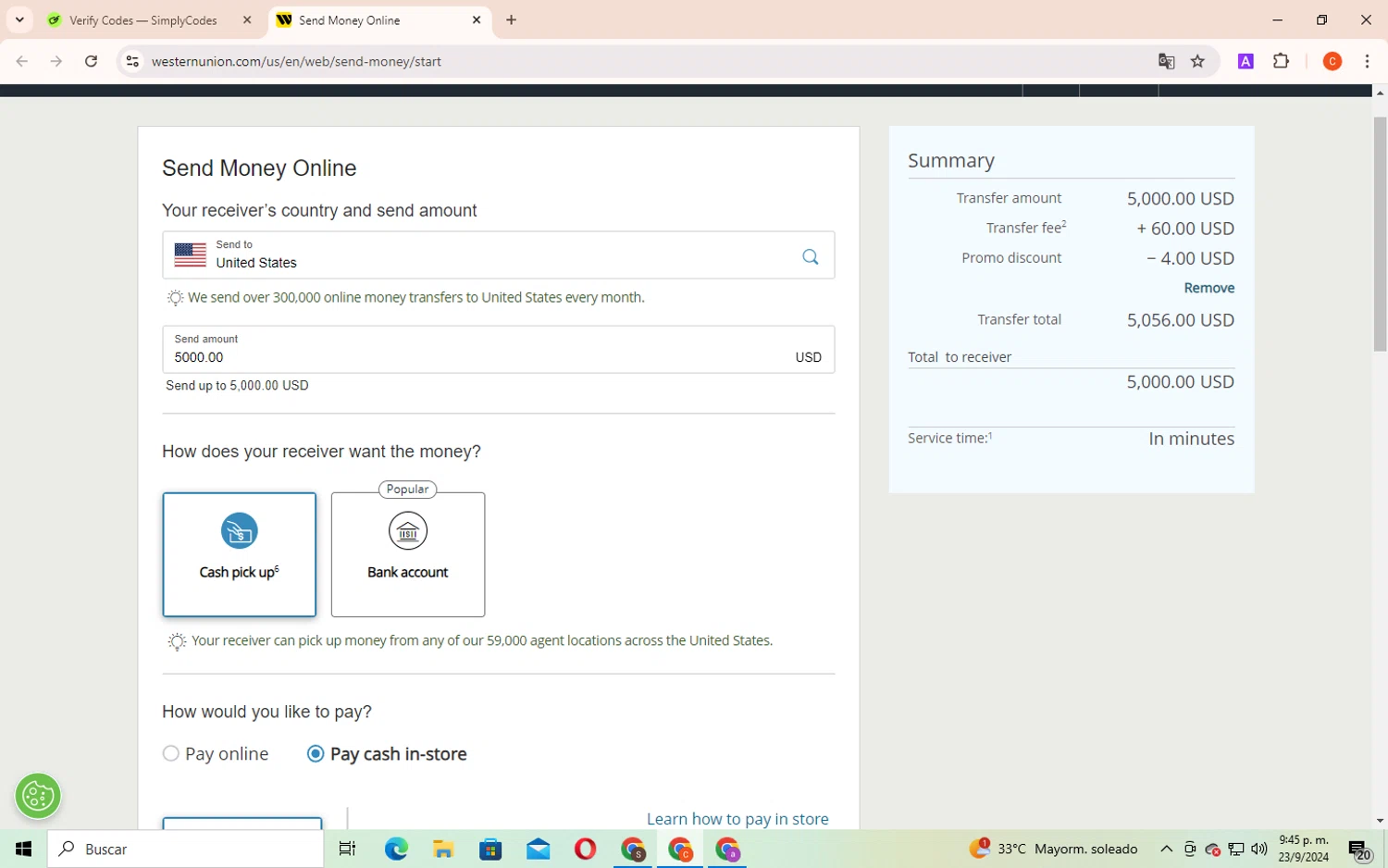Image resolution: width=1388 pixels, height=868 pixels.
Task: Open Microsoft Store from taskbar
Action: [490, 849]
